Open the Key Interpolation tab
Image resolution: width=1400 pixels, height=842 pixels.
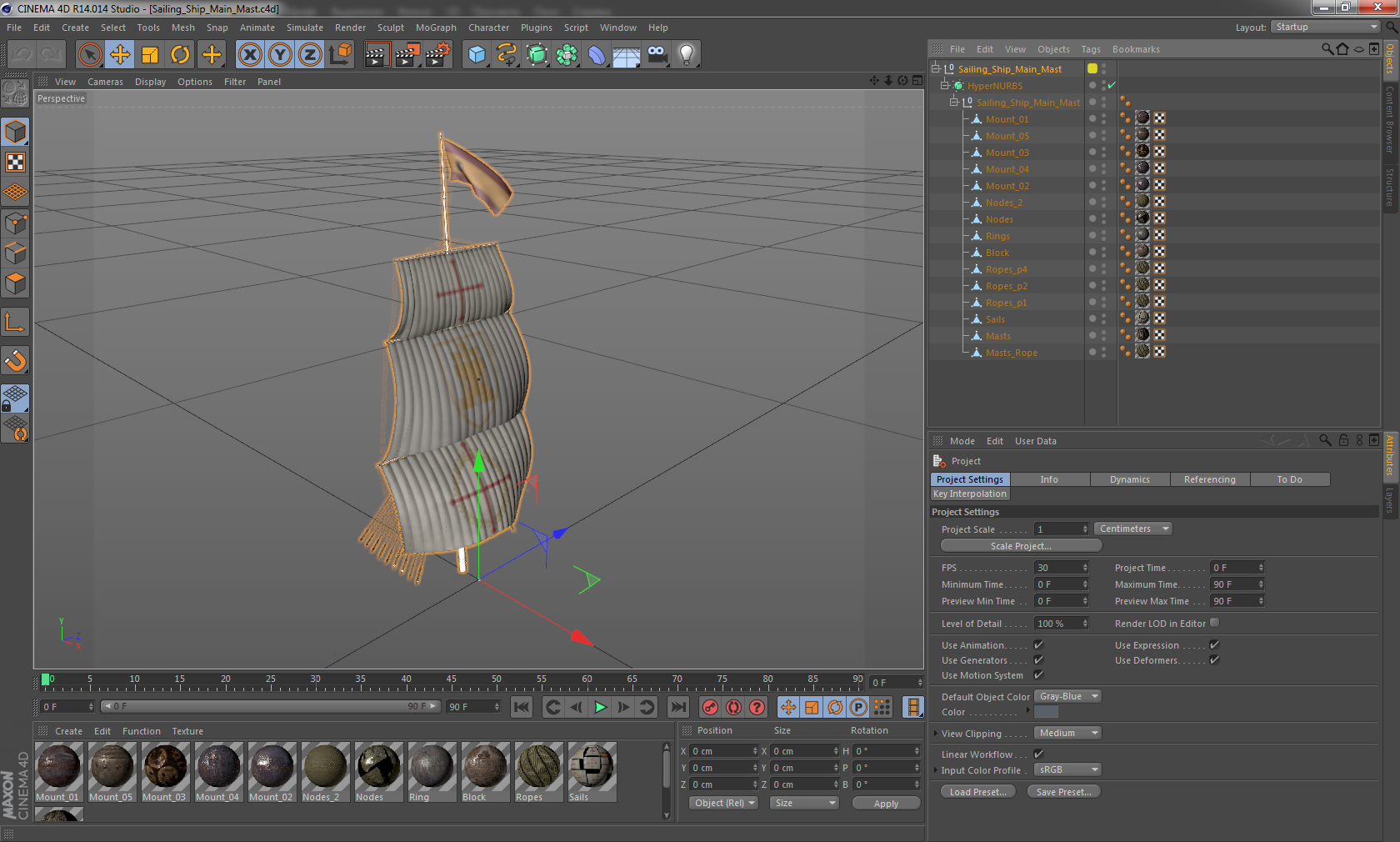(x=970, y=494)
